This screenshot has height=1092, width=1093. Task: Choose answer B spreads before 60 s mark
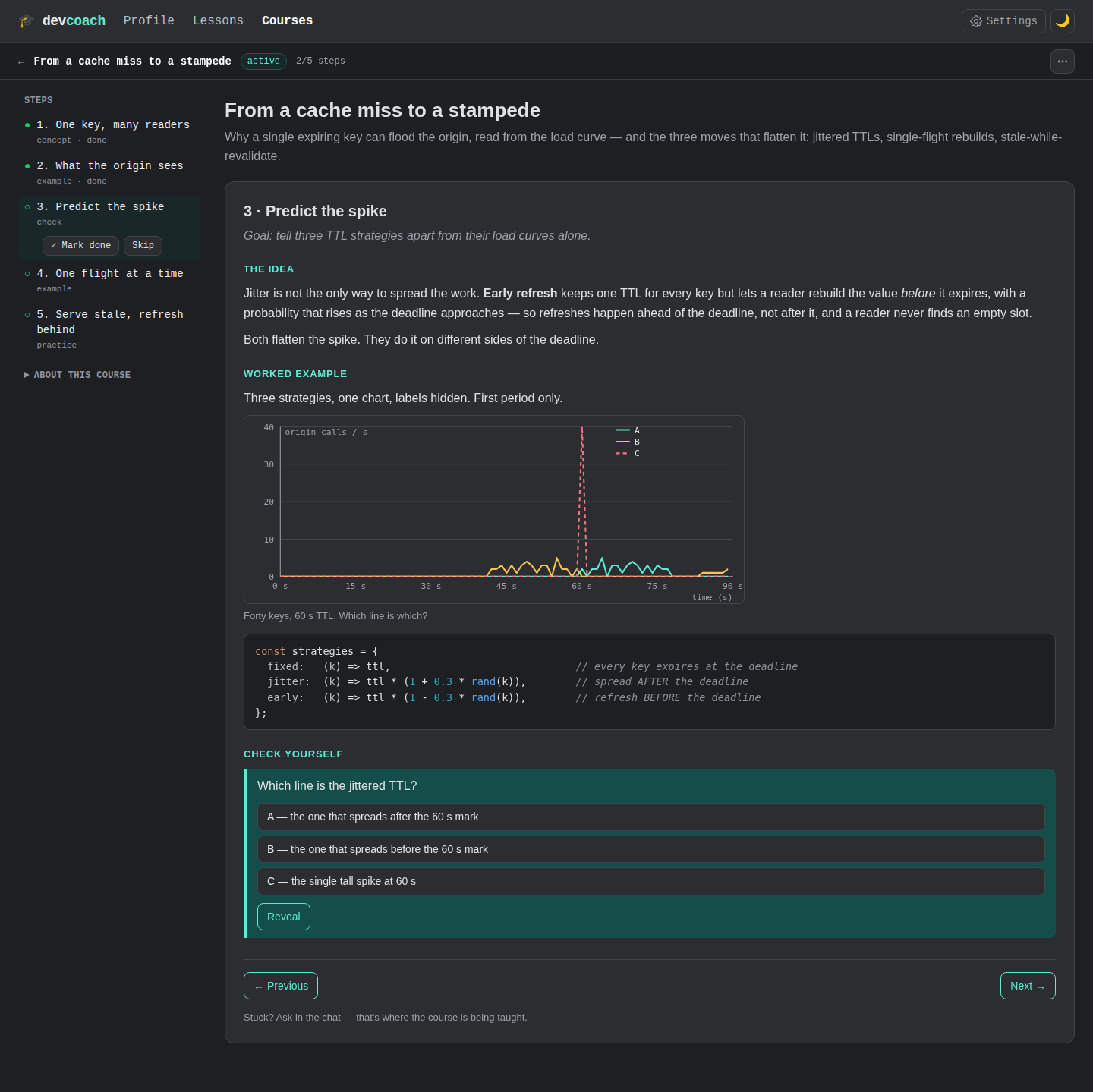pos(650,849)
